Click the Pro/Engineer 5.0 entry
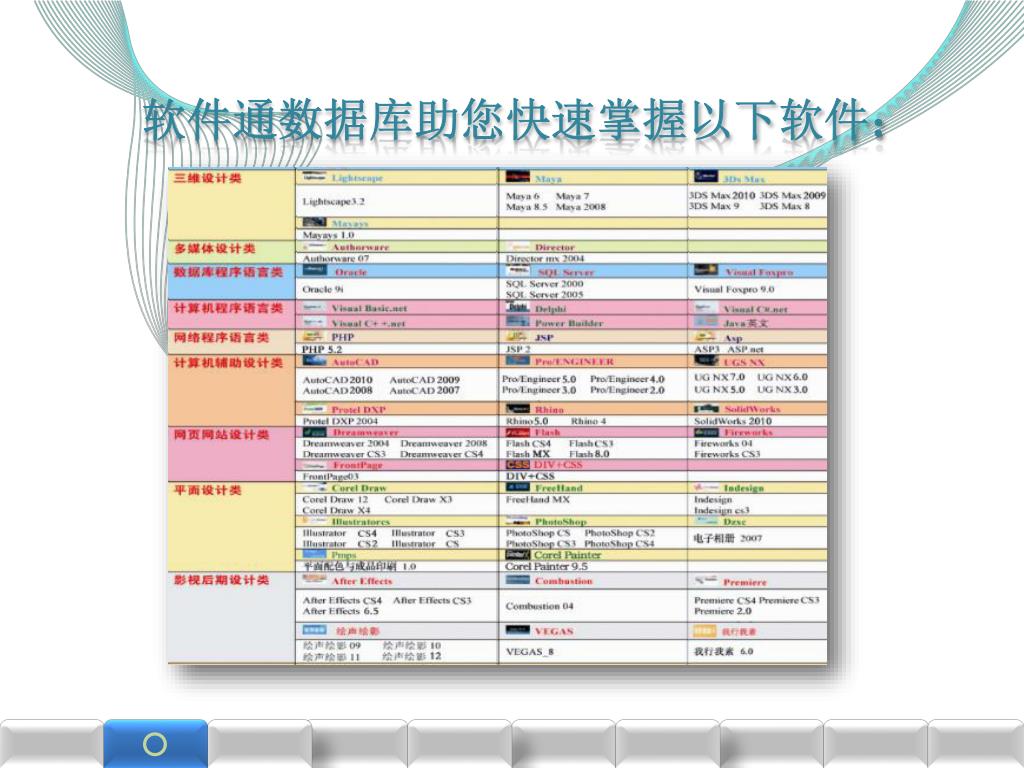 coord(539,379)
